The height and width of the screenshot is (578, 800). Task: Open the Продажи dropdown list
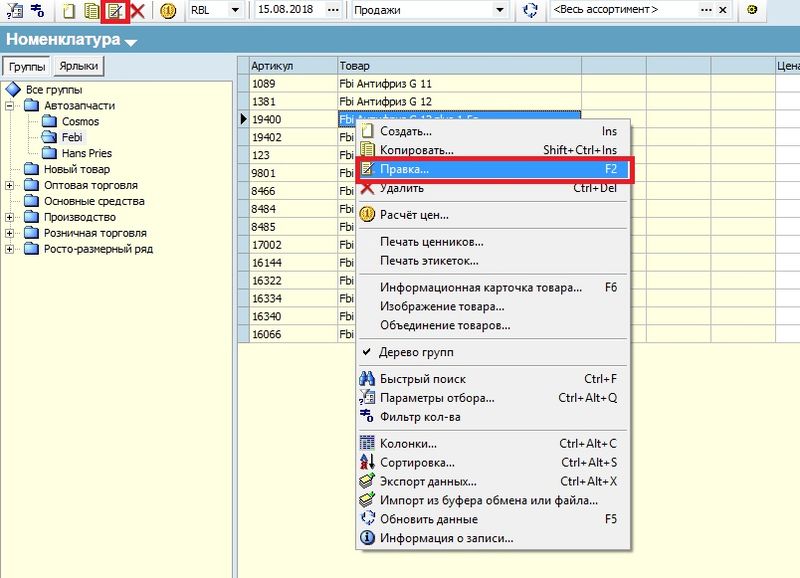500,10
